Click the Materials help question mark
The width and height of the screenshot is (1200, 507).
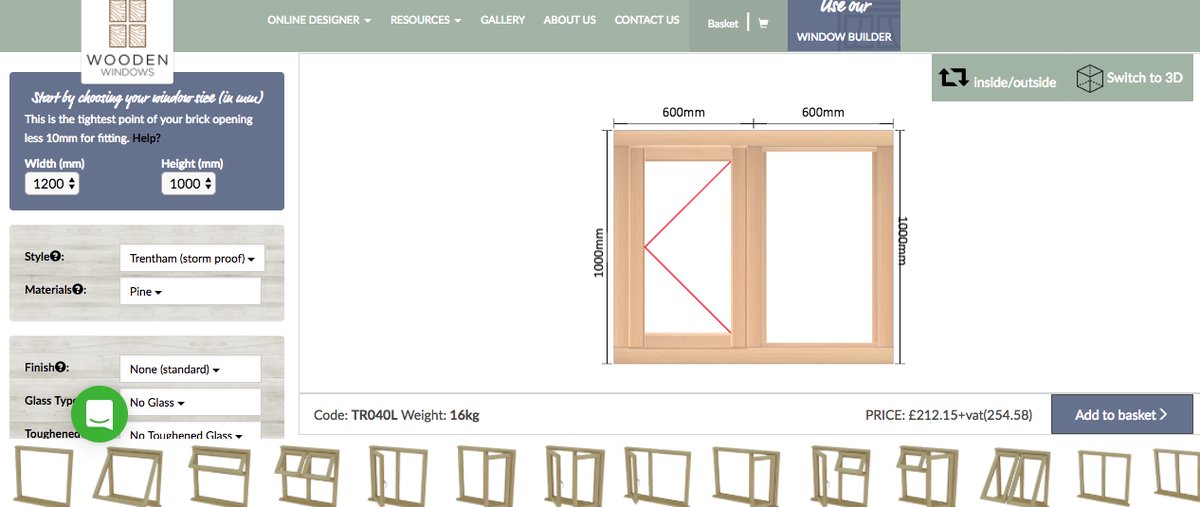(77, 290)
